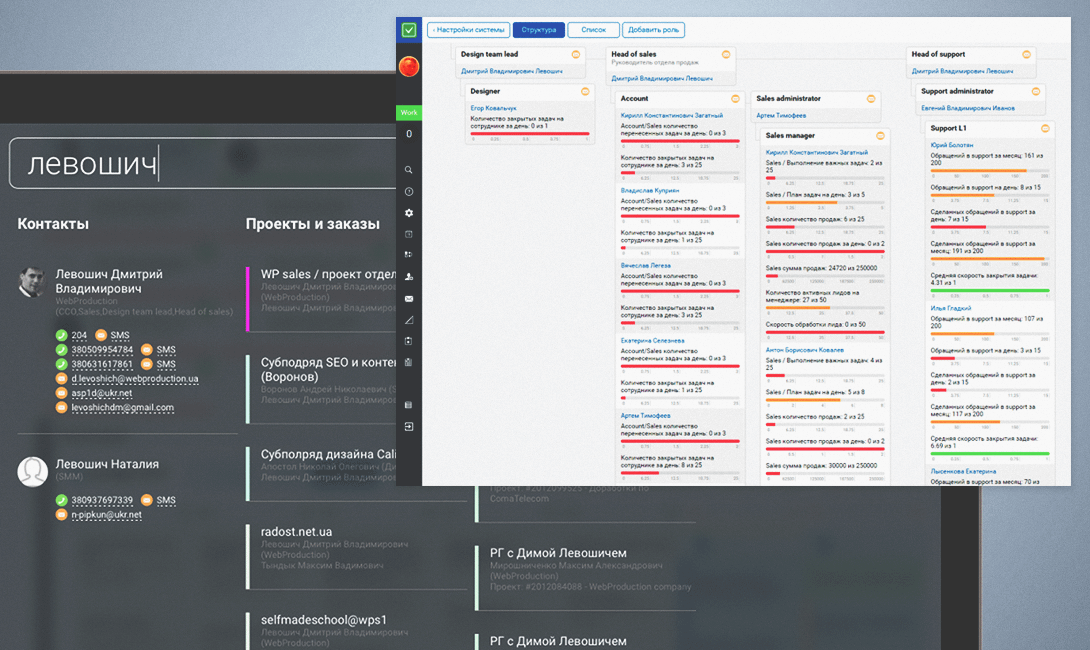Screen dimensions: 1090x650
Task: Click the sidebar icon just below the gear
Action: [x=409, y=234]
